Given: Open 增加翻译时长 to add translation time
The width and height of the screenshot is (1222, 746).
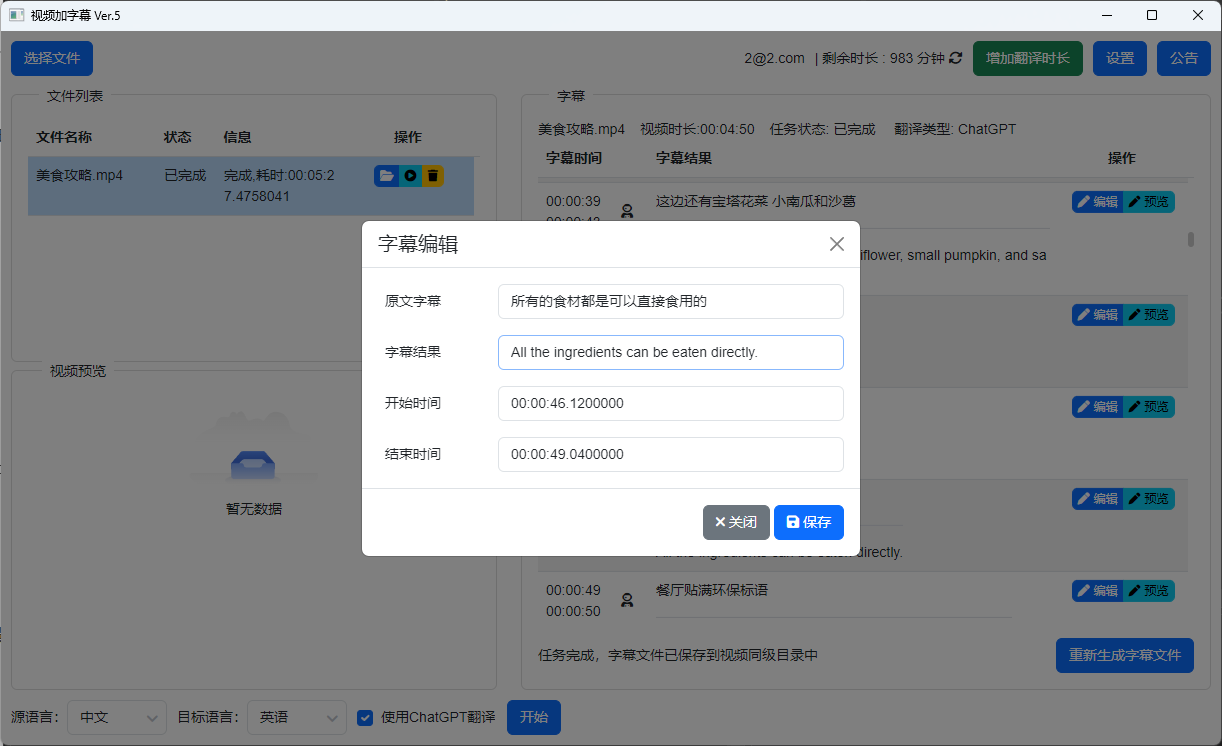Looking at the screenshot, I should 1027,58.
